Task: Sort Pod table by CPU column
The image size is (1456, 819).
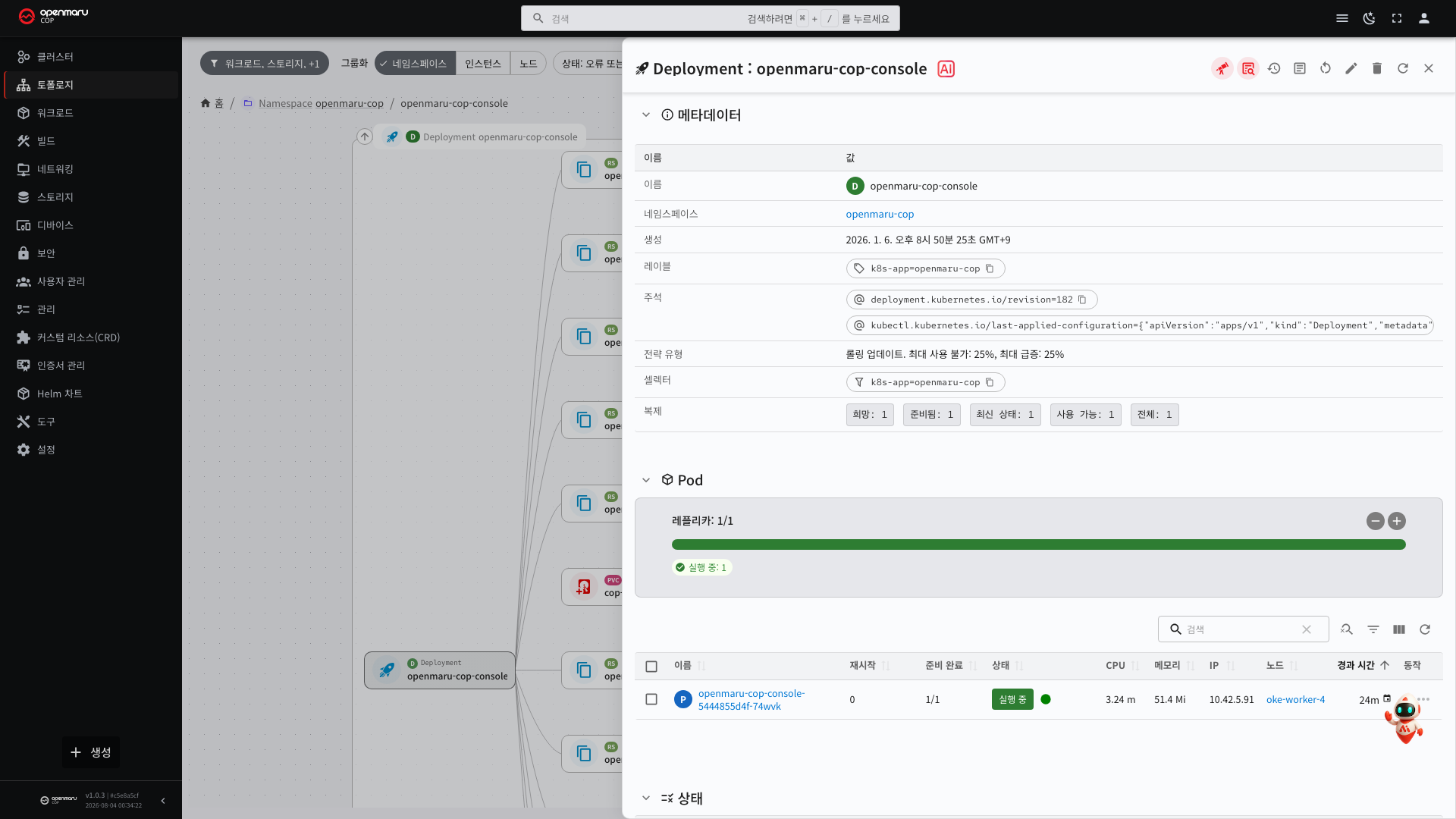Action: click(x=1122, y=666)
